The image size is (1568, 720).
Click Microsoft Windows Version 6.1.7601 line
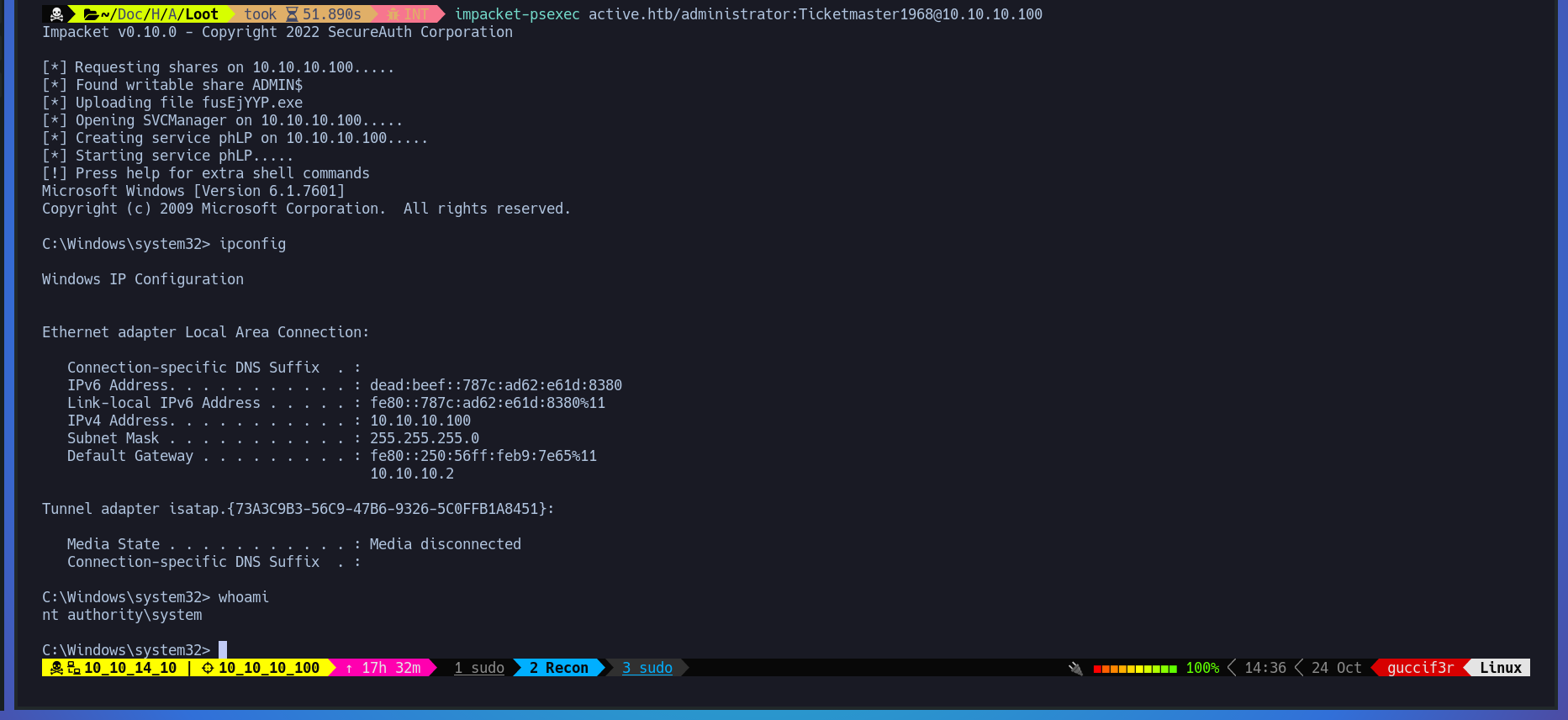193,191
